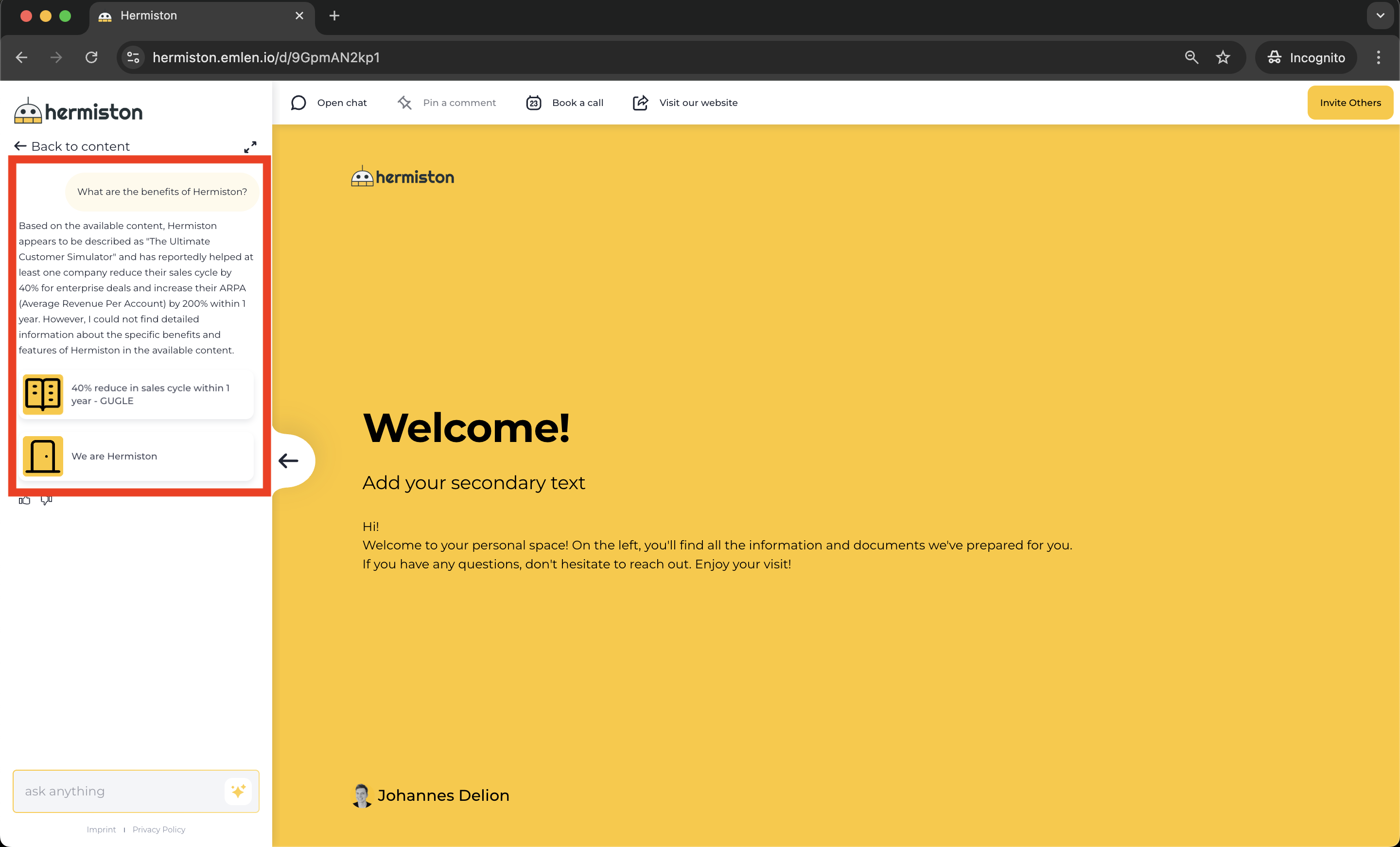Expand the chat panel to fullscreen

pos(250,147)
